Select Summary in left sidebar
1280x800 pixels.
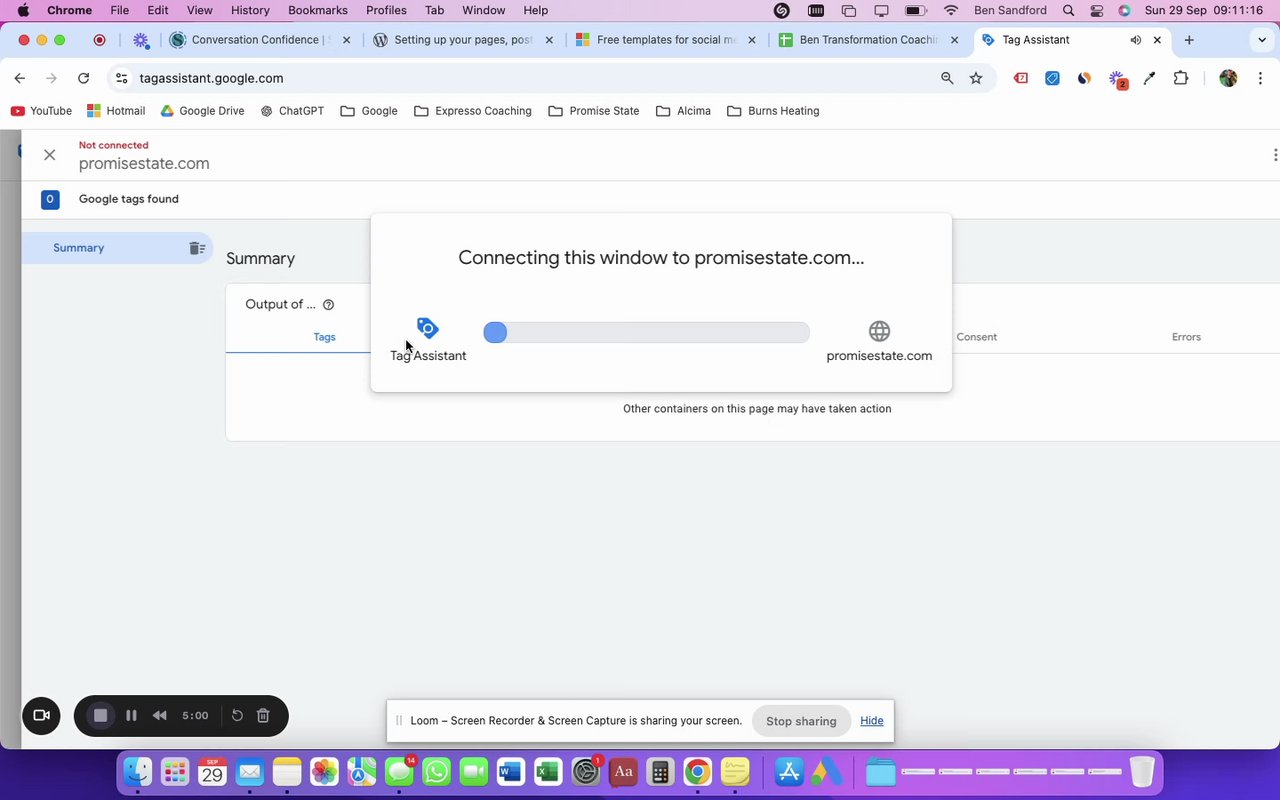pos(118,248)
